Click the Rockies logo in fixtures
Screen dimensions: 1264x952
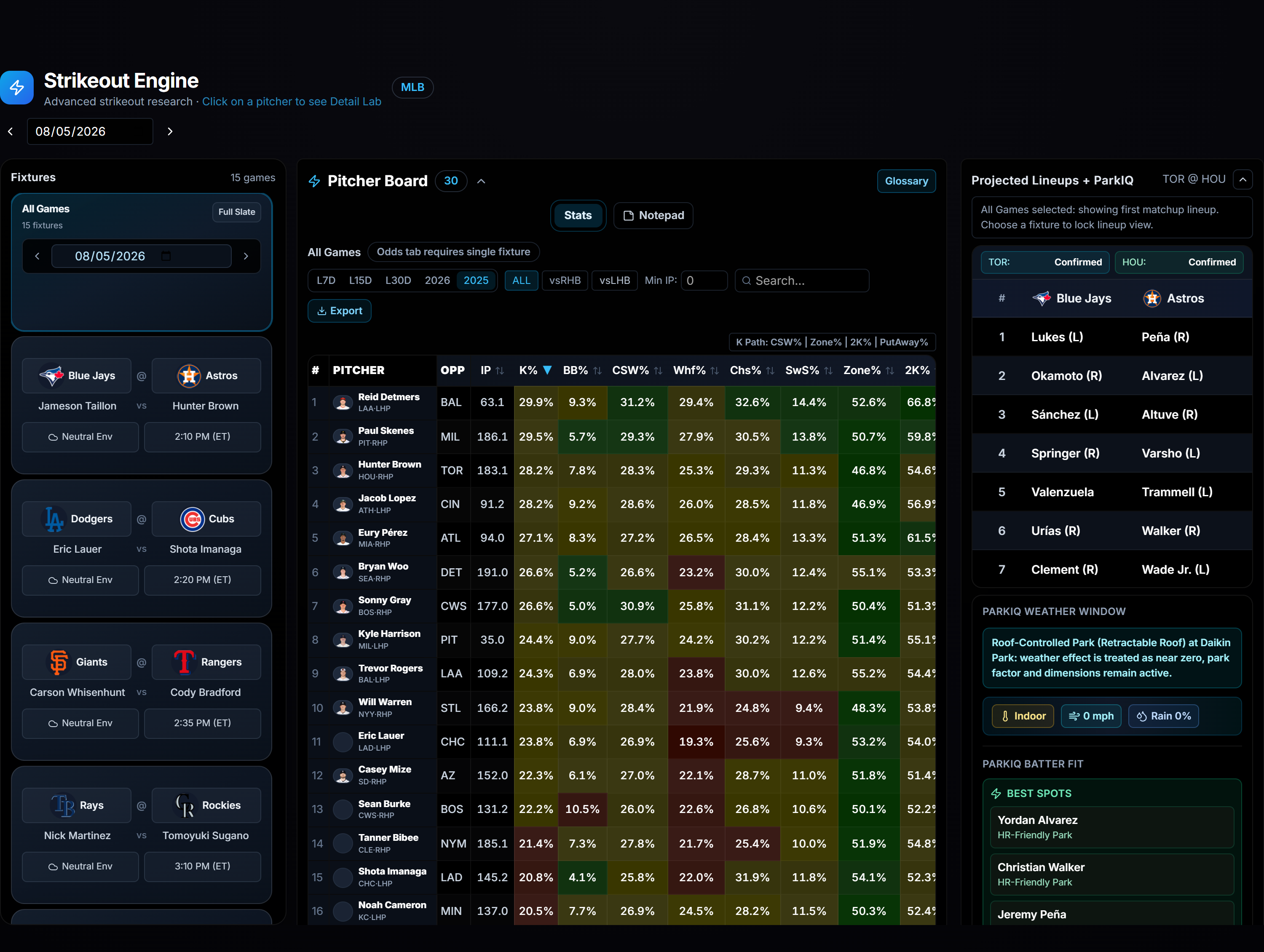[x=185, y=805]
